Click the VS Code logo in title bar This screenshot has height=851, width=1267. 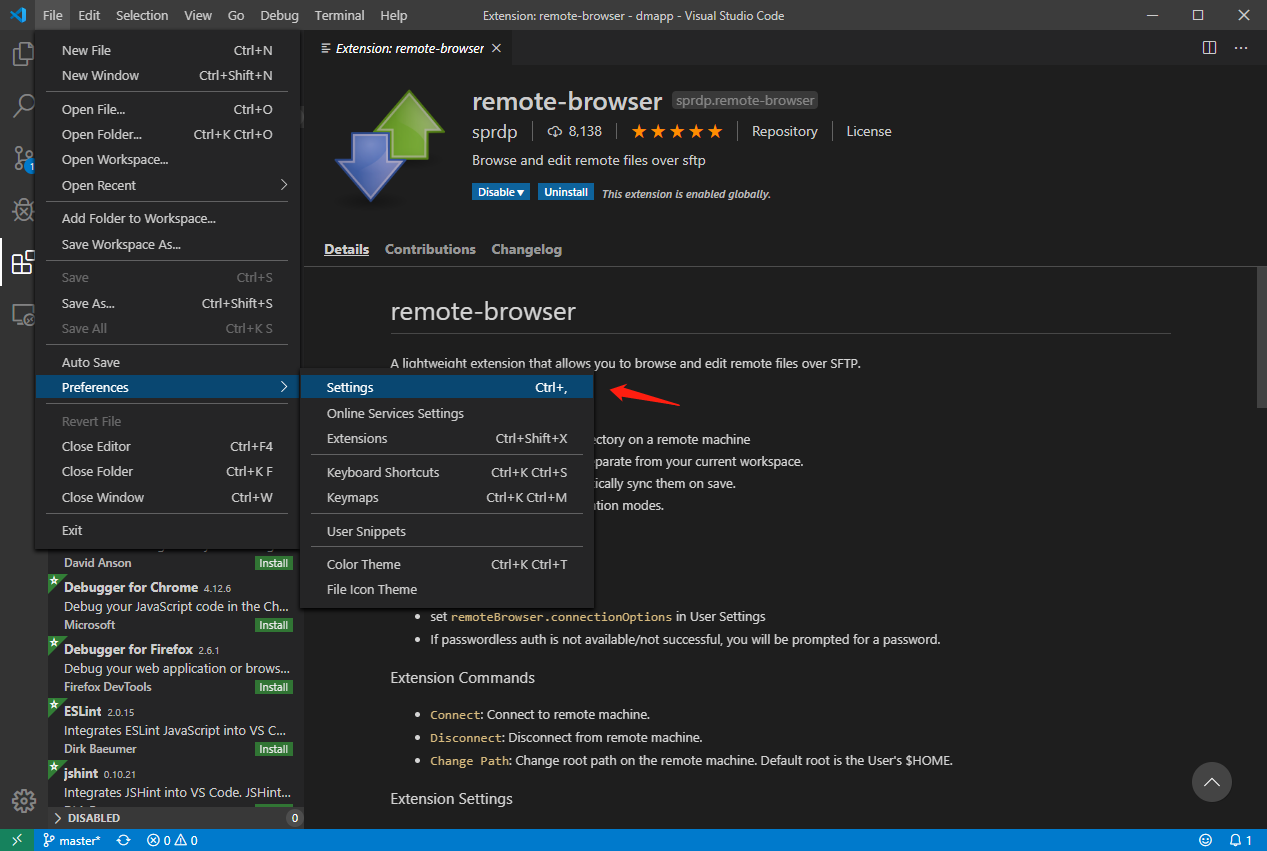[x=18, y=15]
